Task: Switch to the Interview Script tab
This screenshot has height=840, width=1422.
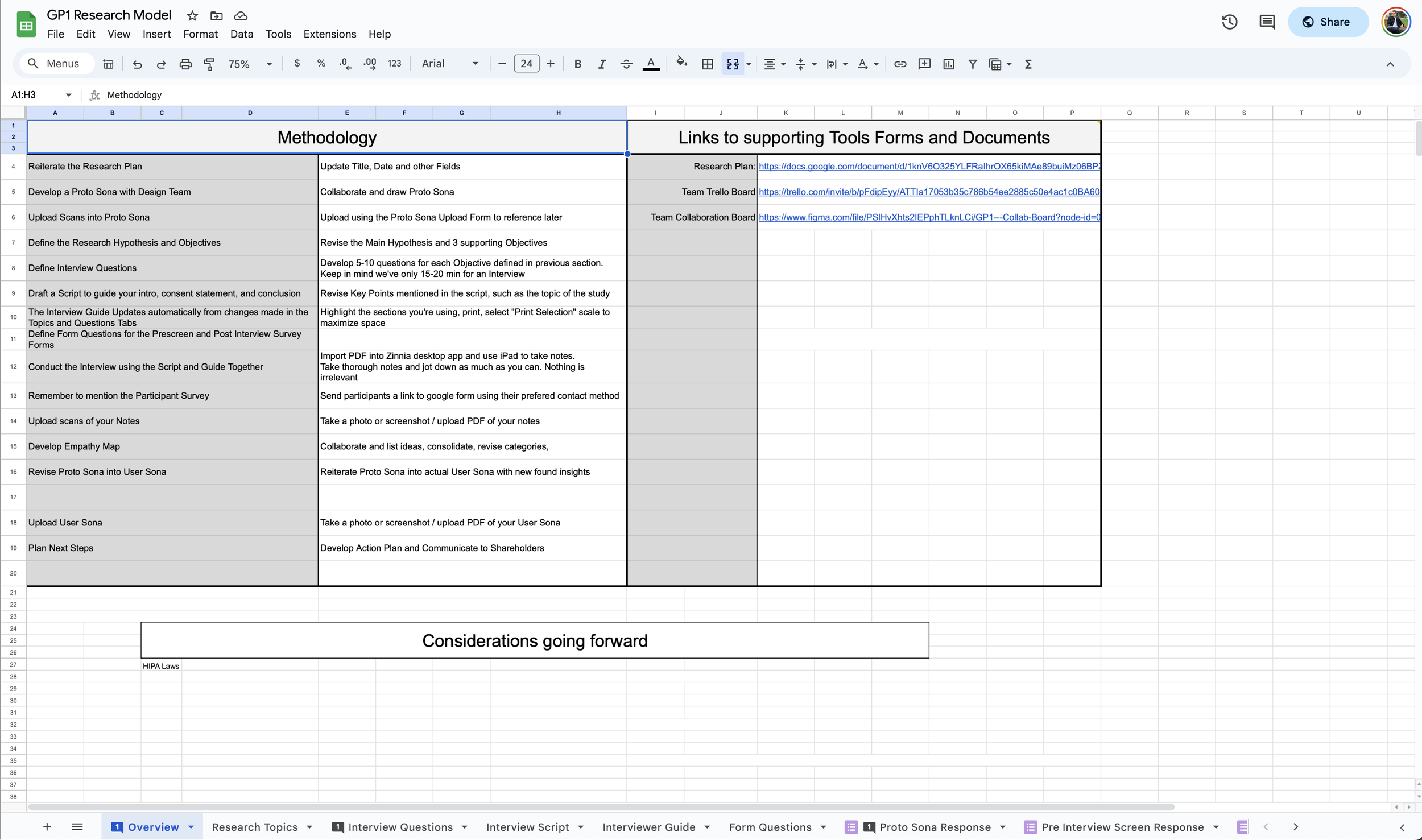Action: pyautogui.click(x=527, y=827)
